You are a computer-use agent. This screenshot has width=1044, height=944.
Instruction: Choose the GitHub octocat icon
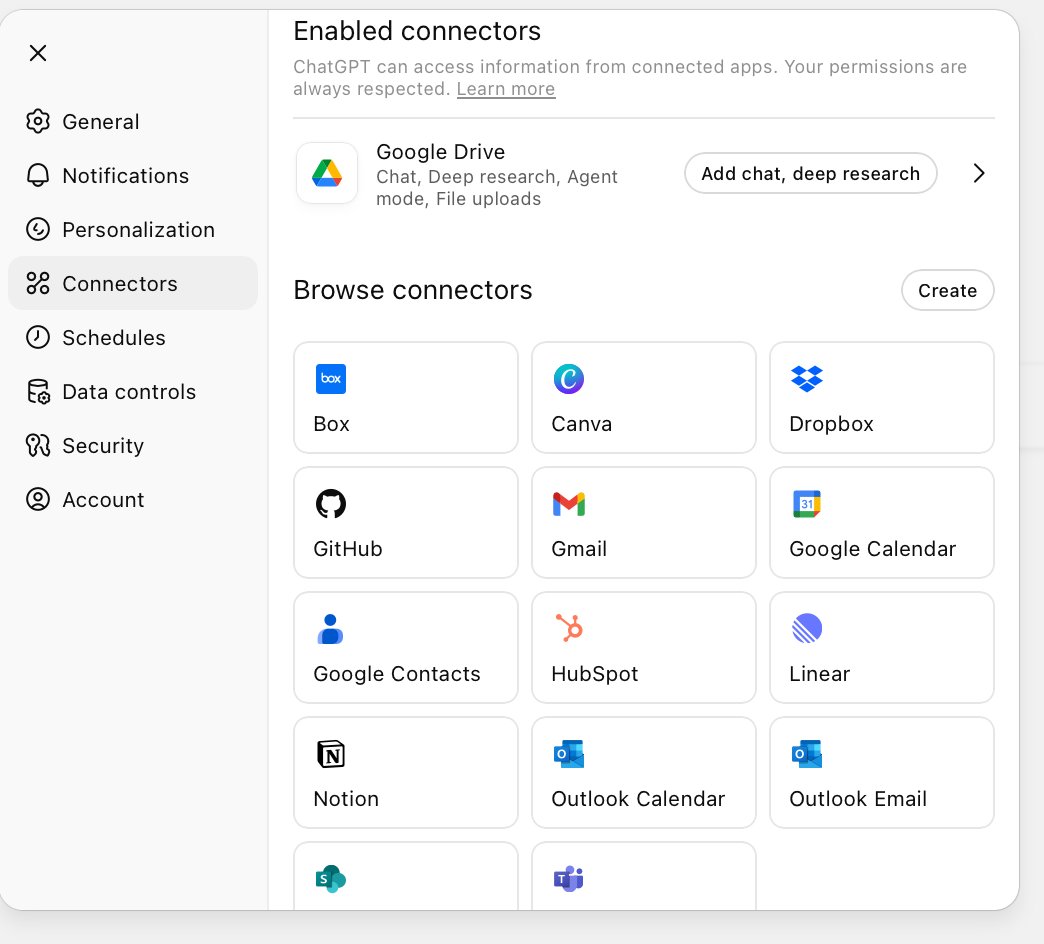click(x=330, y=504)
